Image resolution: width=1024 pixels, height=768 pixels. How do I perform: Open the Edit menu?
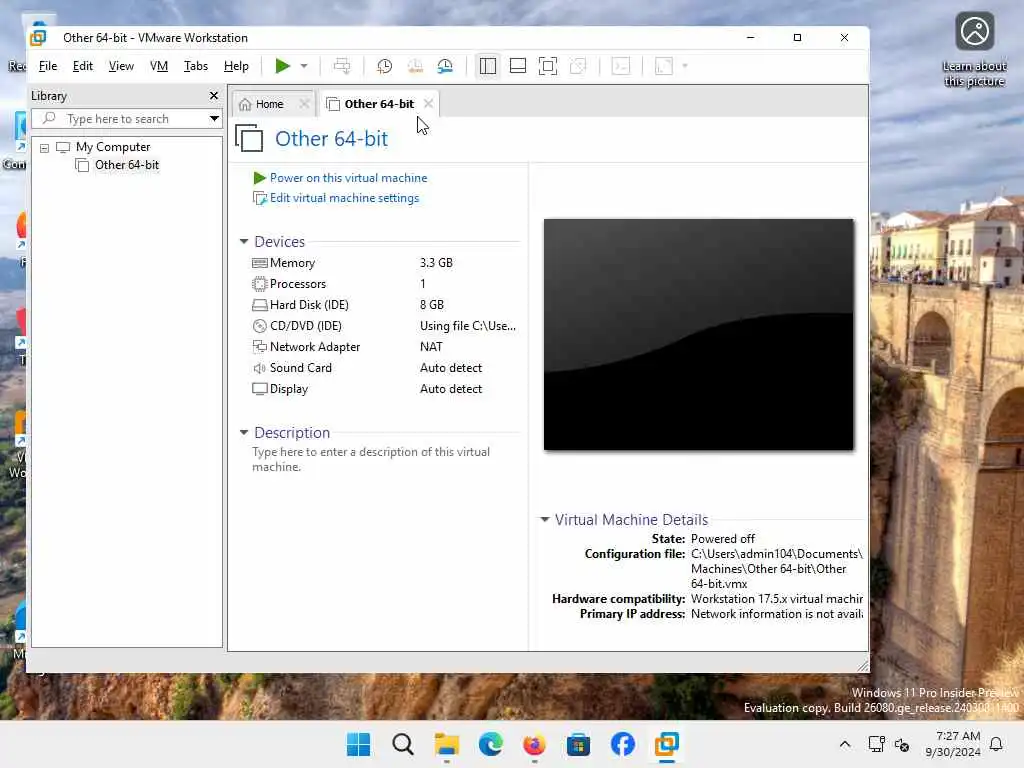point(82,66)
